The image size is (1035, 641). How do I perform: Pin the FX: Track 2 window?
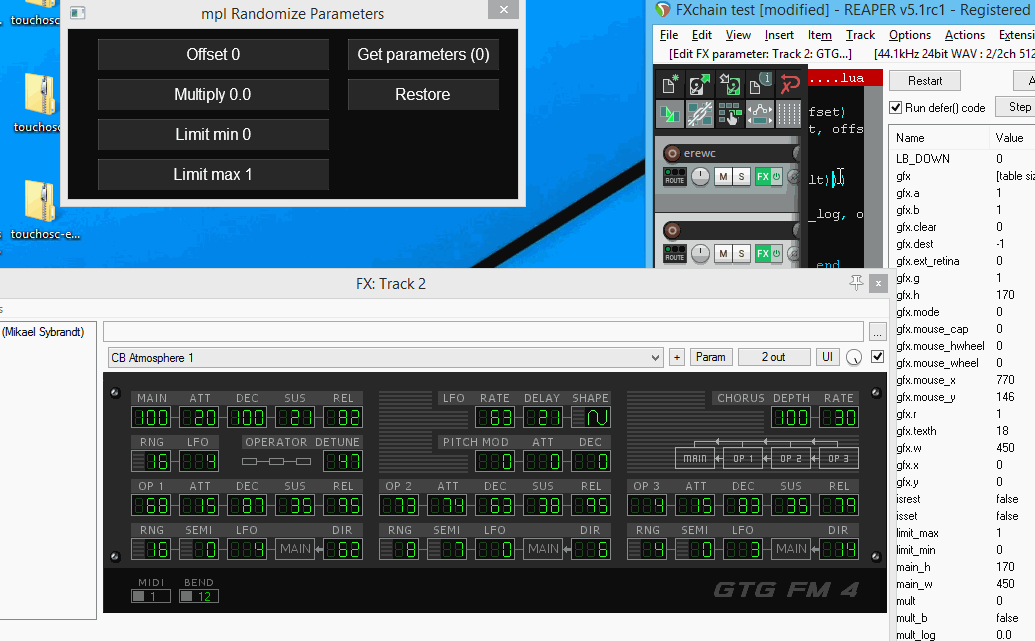click(856, 283)
